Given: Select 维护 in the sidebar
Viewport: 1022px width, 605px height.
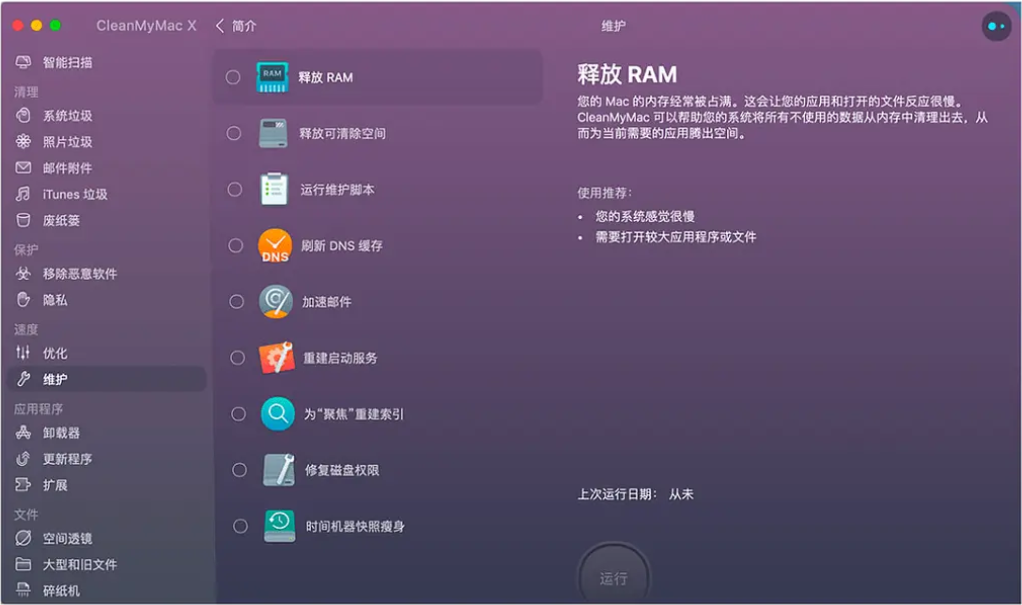Looking at the screenshot, I should 106,379.
